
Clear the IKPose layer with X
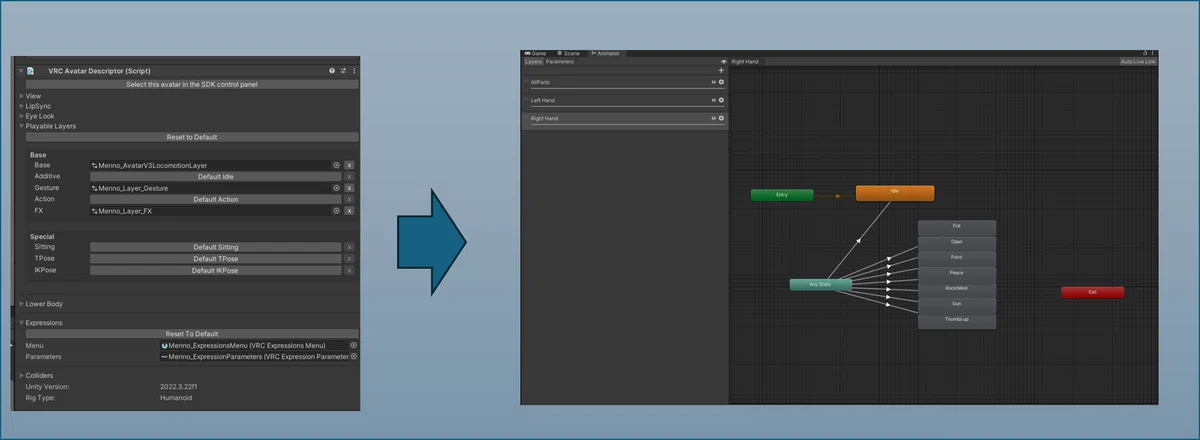point(349,270)
